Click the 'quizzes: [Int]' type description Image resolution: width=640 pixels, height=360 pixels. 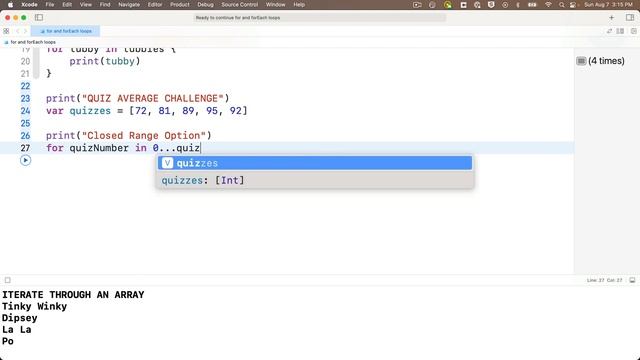click(202, 180)
